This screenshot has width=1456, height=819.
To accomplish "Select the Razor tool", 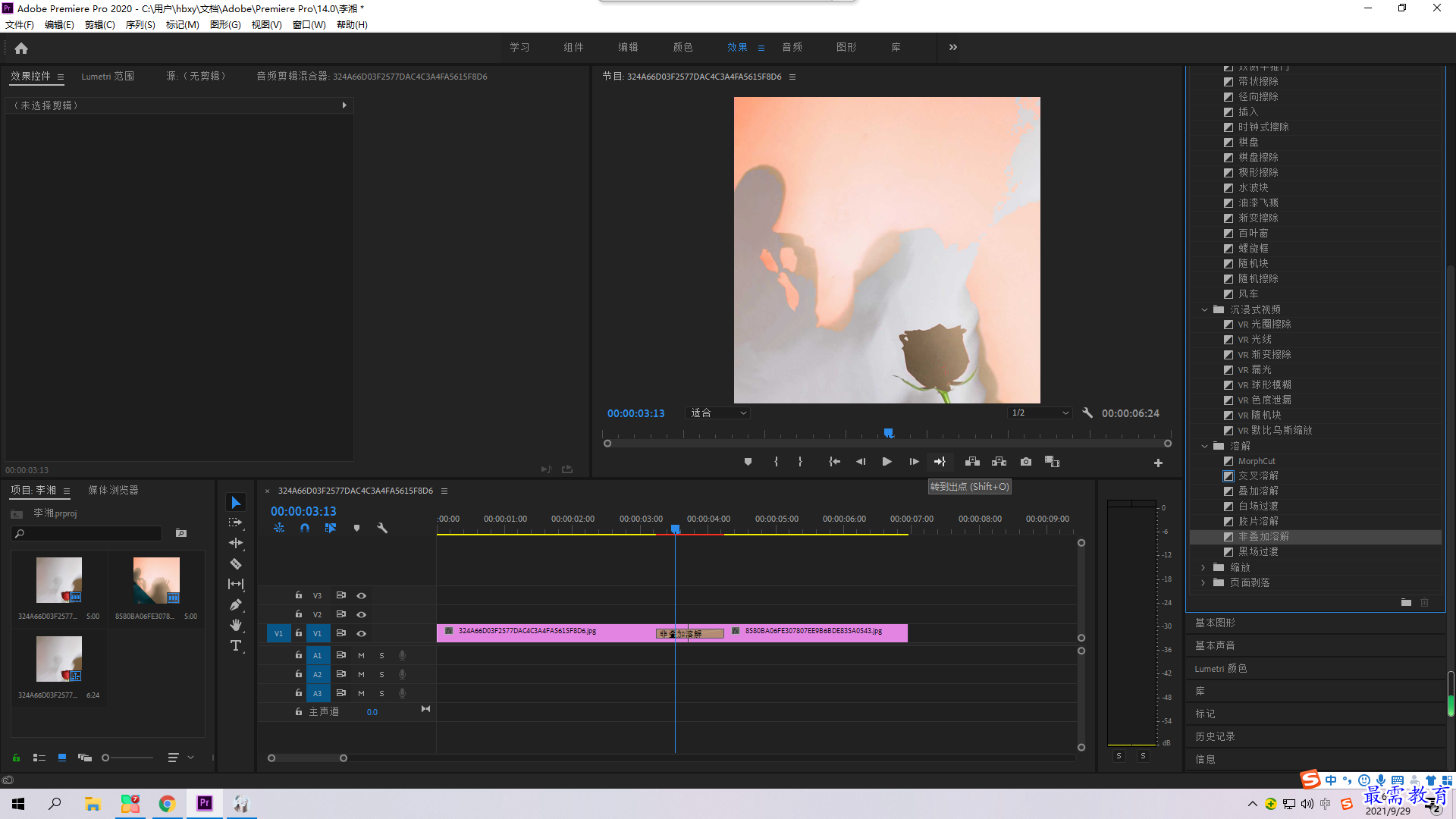I will [x=236, y=563].
